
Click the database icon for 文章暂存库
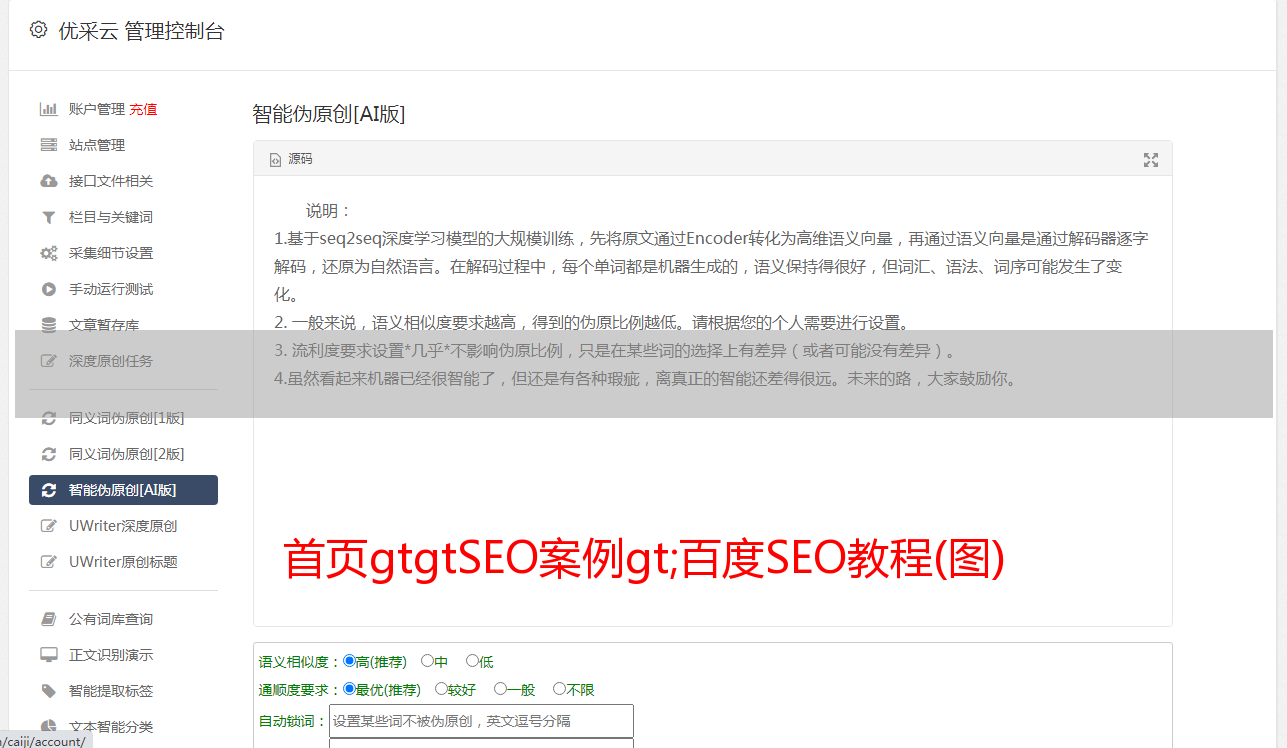click(48, 325)
